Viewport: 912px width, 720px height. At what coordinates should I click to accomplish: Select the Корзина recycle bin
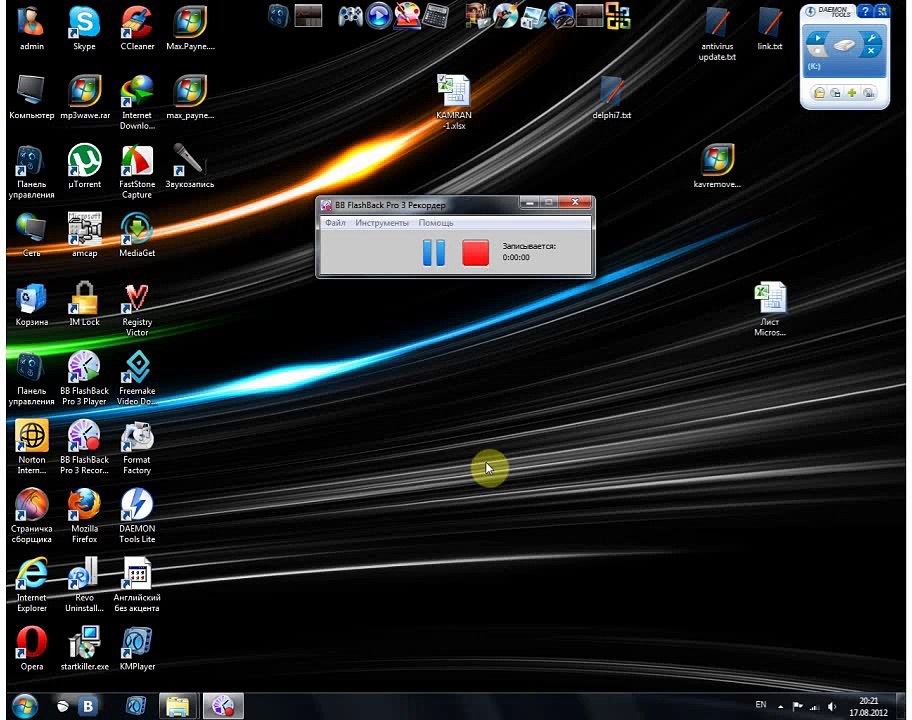pos(31,304)
